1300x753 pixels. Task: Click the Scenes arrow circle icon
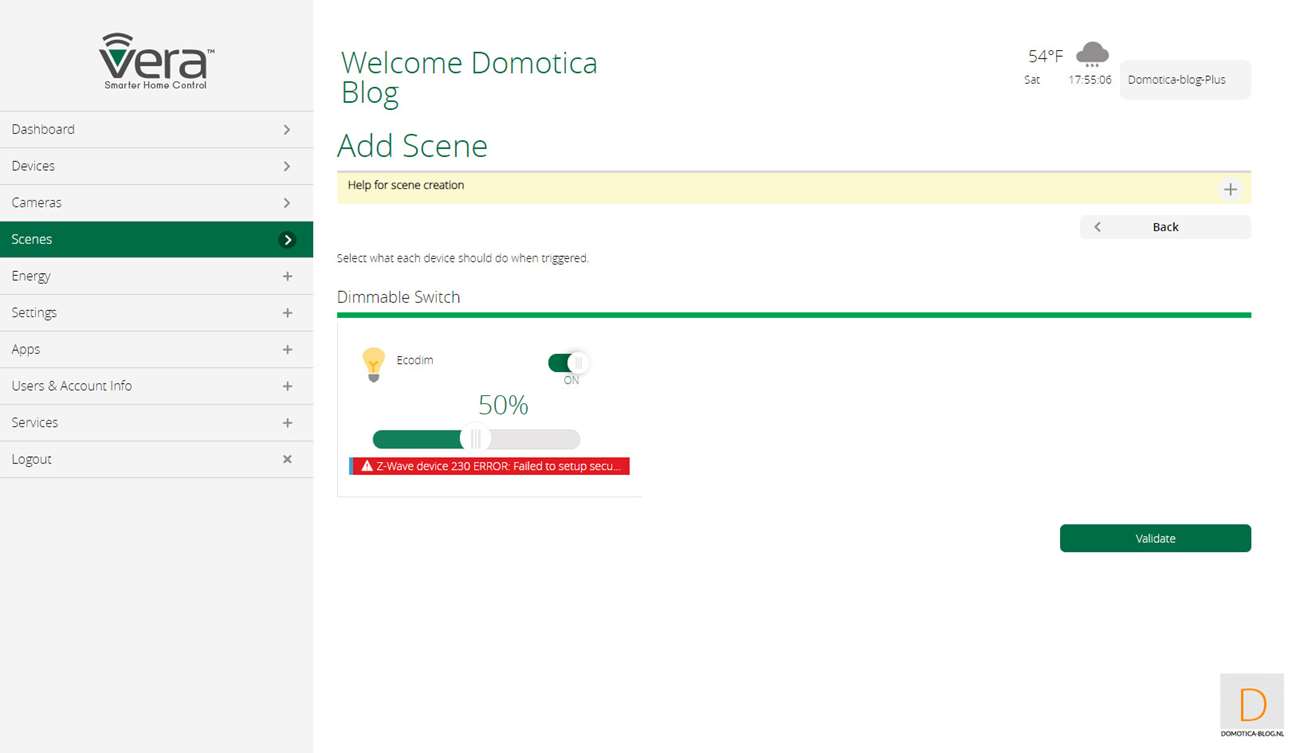tap(287, 240)
